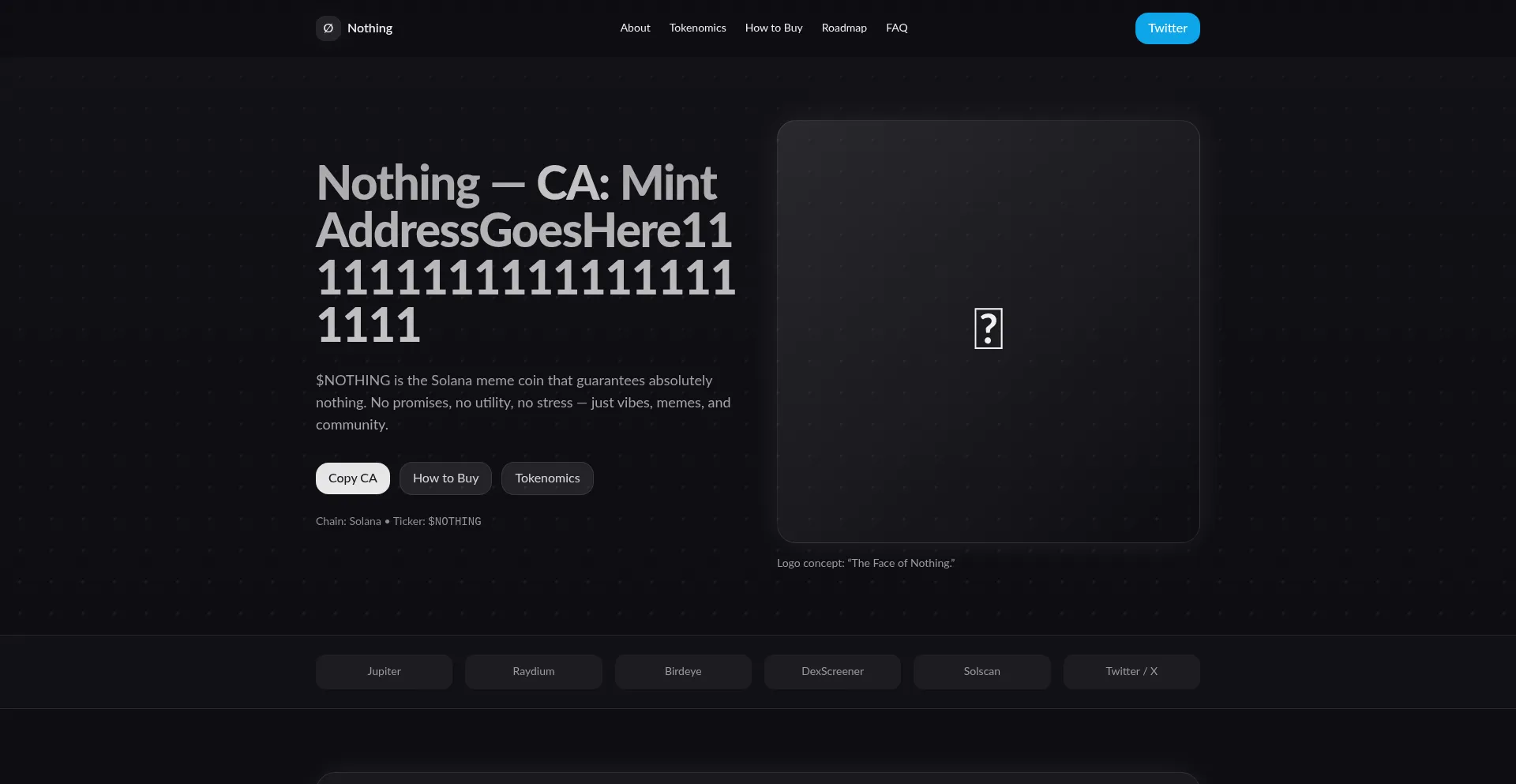Click the Copy CA button
Viewport: 1516px width, 784px height.
[x=353, y=478]
